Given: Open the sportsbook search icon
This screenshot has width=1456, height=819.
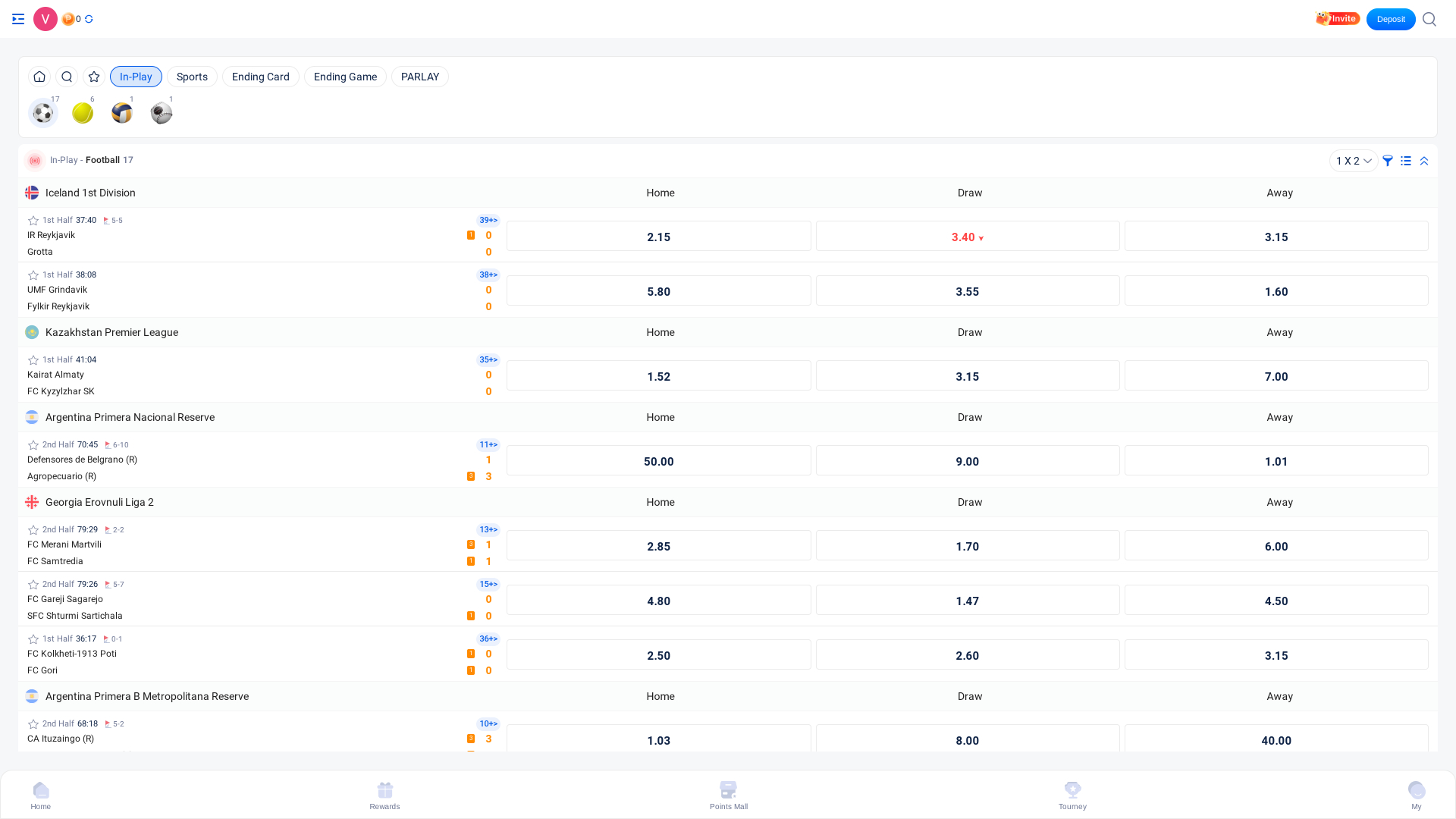Looking at the screenshot, I should 67,77.
